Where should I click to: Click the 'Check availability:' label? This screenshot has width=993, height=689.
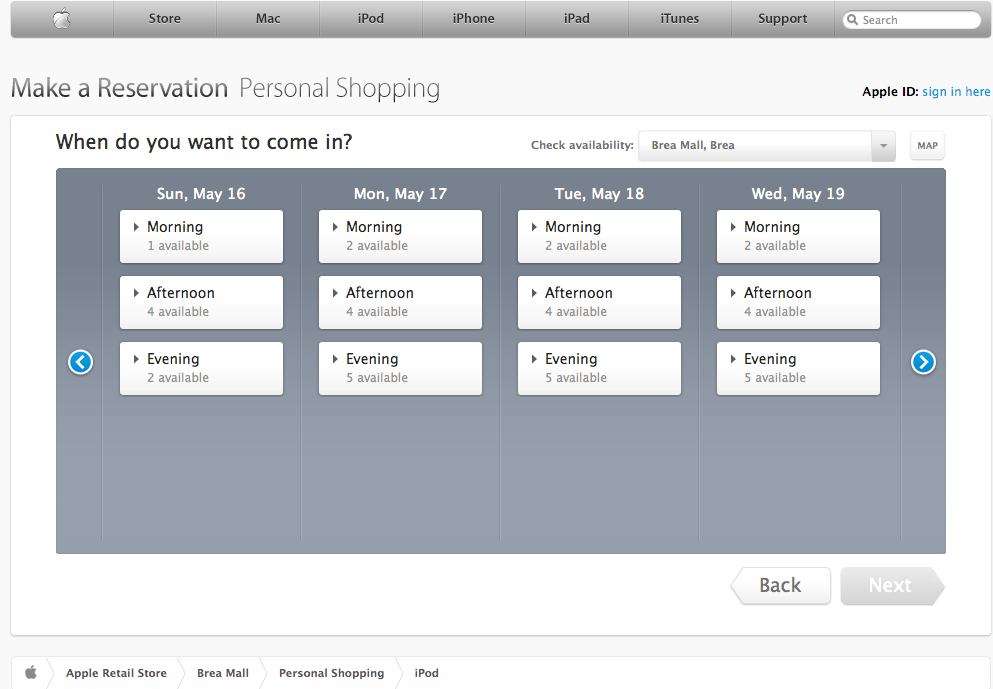pyautogui.click(x=582, y=146)
